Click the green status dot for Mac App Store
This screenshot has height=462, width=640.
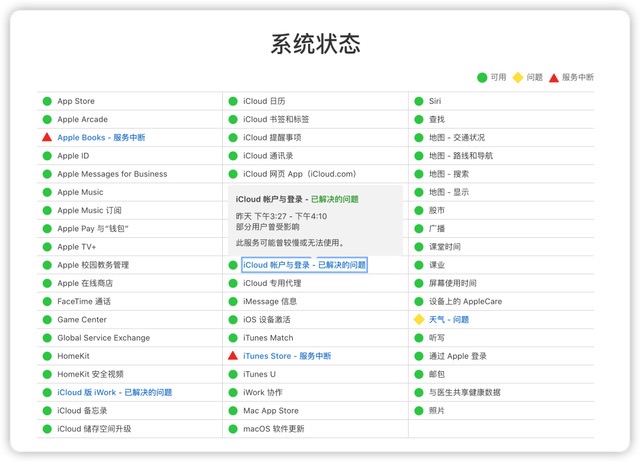click(x=233, y=411)
